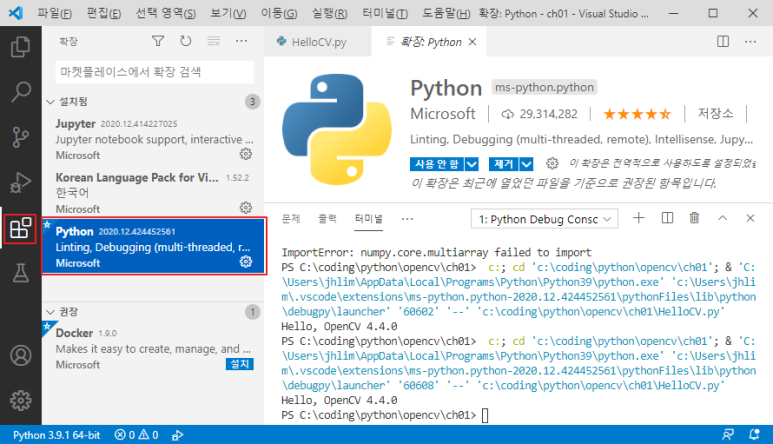Close the terminal panel
773x444 pixels.
(750, 218)
